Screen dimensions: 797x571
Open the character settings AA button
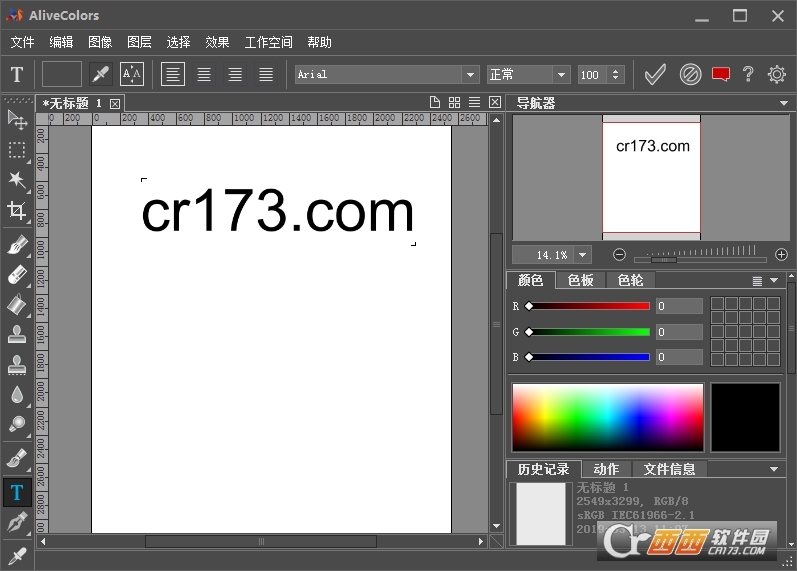point(132,74)
